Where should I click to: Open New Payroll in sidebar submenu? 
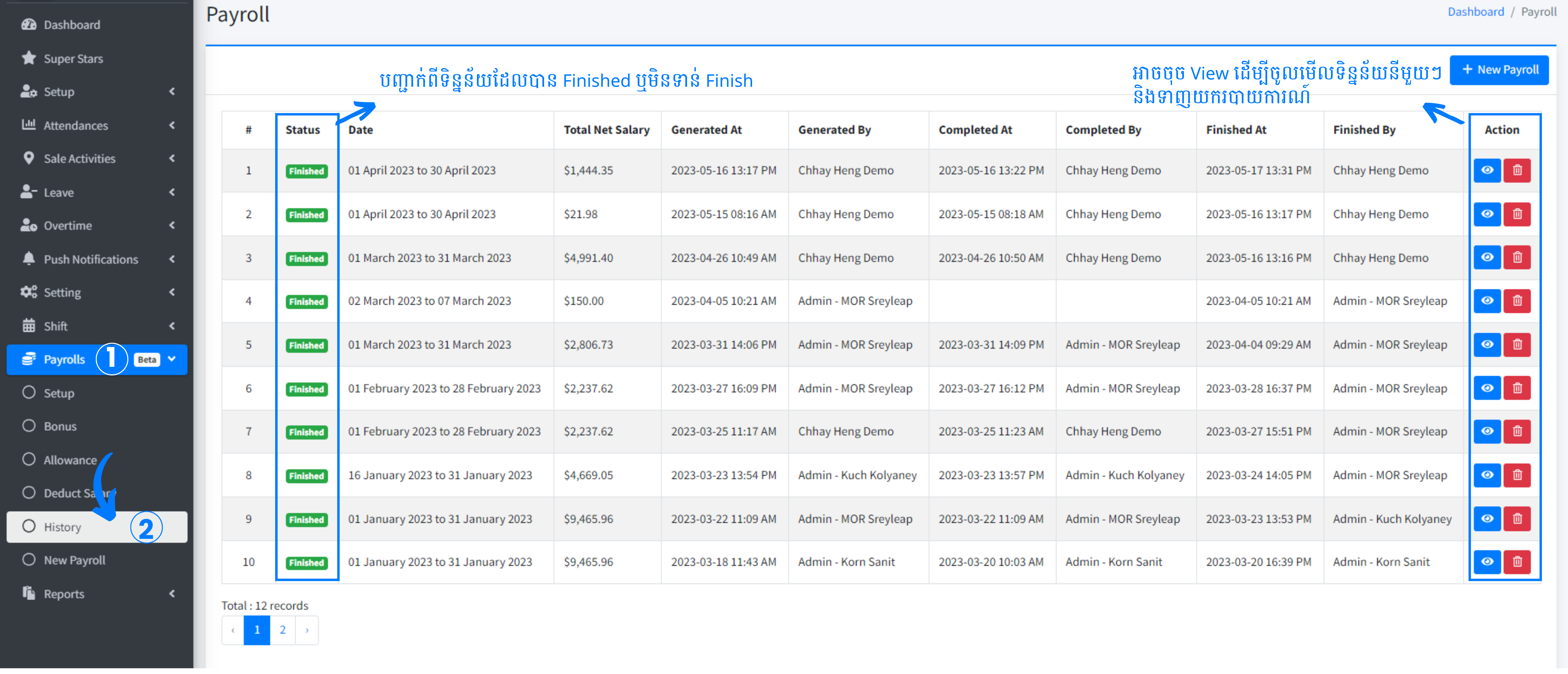coord(97,561)
